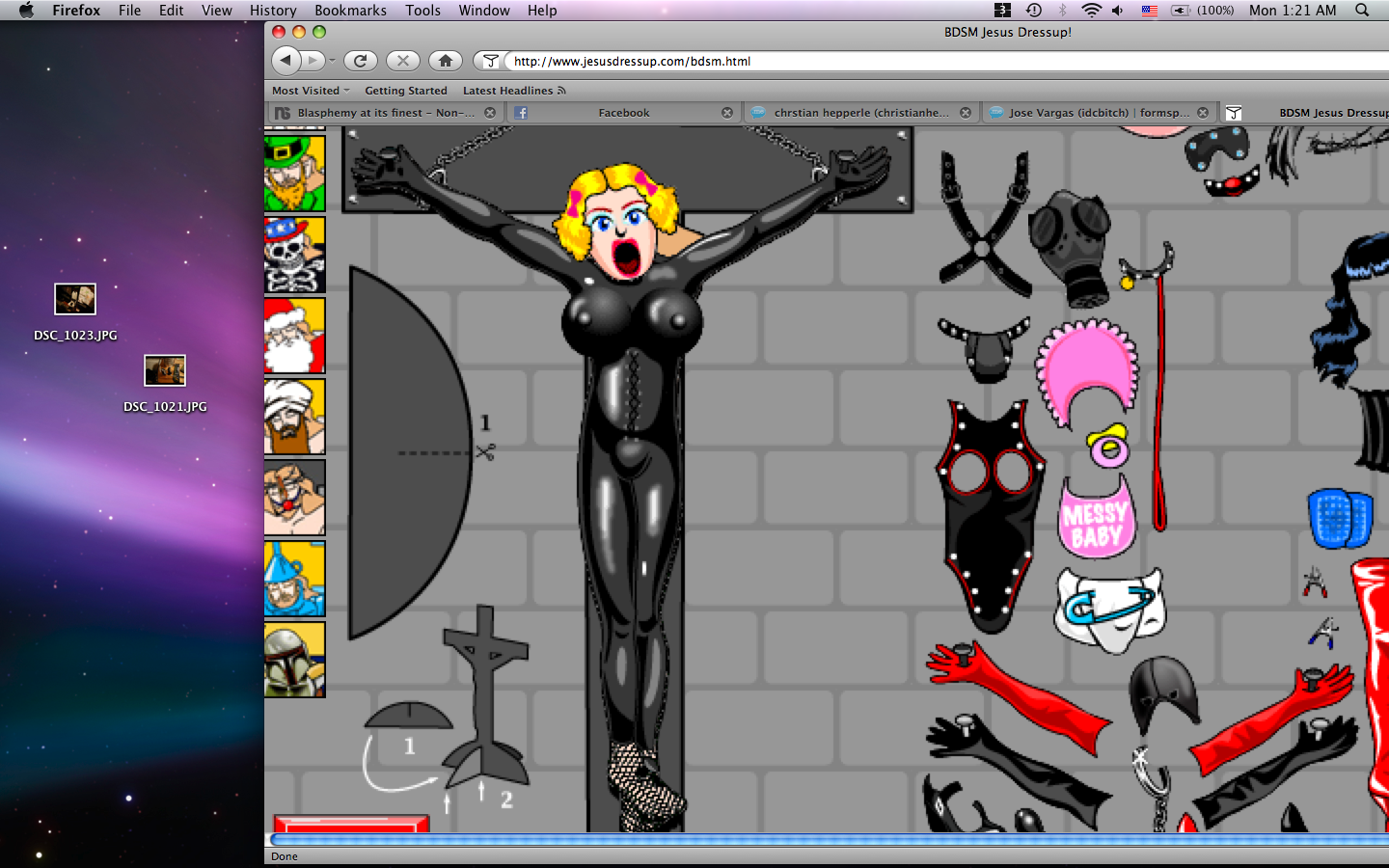This screenshot has height=868, width=1389.
Task: Pick the blue wizard character thumbnail
Action: pyautogui.click(x=294, y=579)
